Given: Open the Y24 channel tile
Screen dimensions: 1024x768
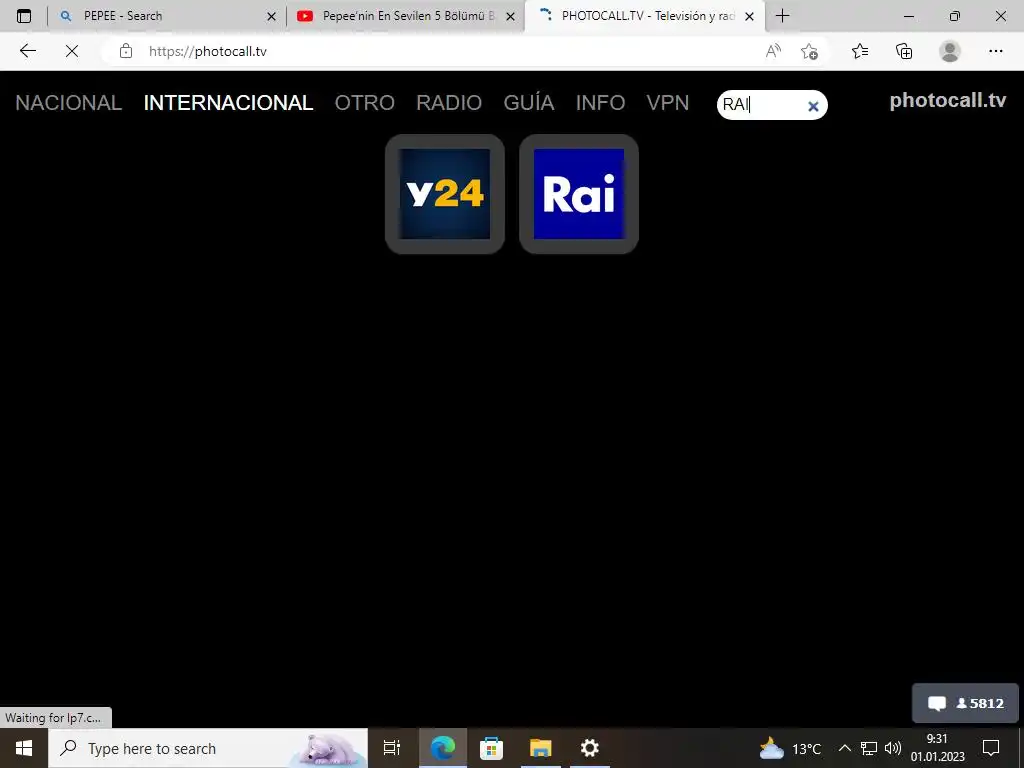Looking at the screenshot, I should pos(445,194).
